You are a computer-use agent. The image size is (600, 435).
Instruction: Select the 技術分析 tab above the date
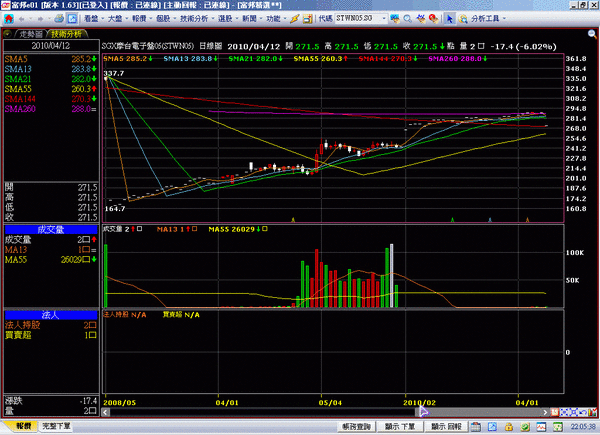[66, 34]
